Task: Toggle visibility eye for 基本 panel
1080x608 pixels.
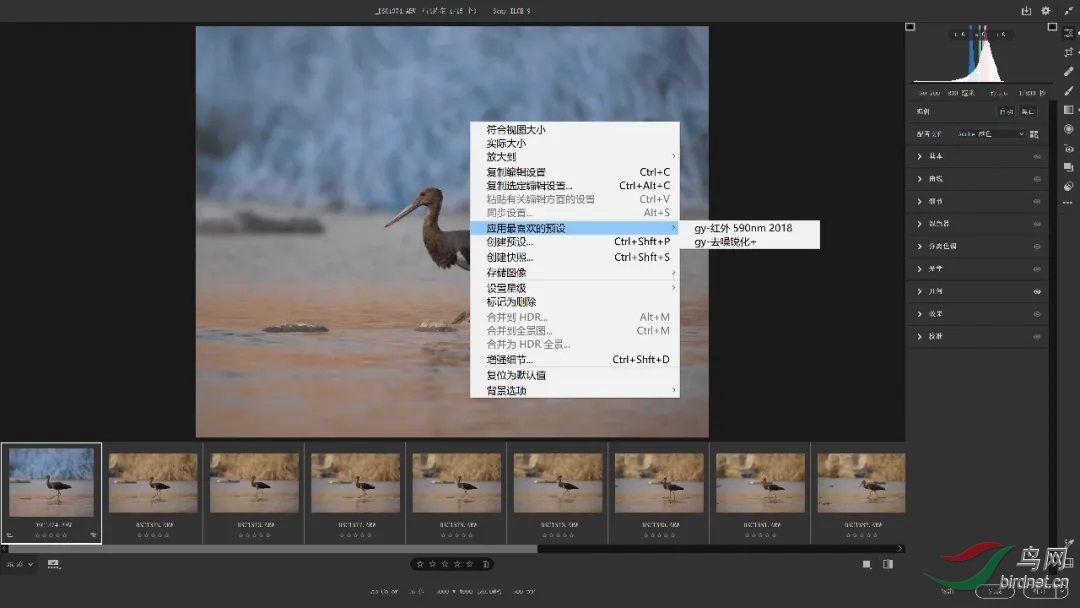Action: click(1037, 156)
